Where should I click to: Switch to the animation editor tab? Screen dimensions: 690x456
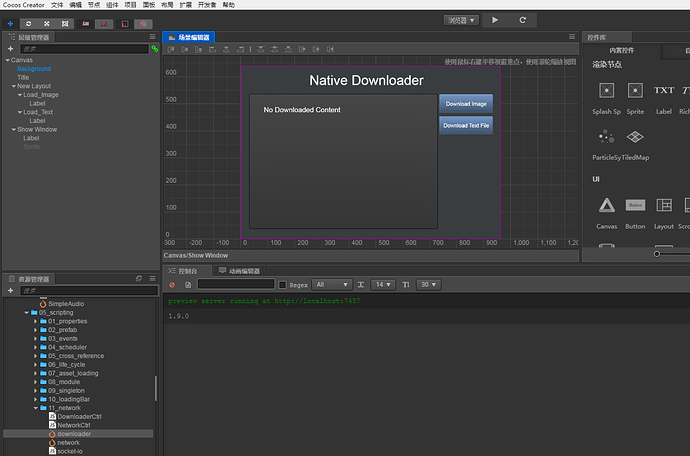[239, 271]
